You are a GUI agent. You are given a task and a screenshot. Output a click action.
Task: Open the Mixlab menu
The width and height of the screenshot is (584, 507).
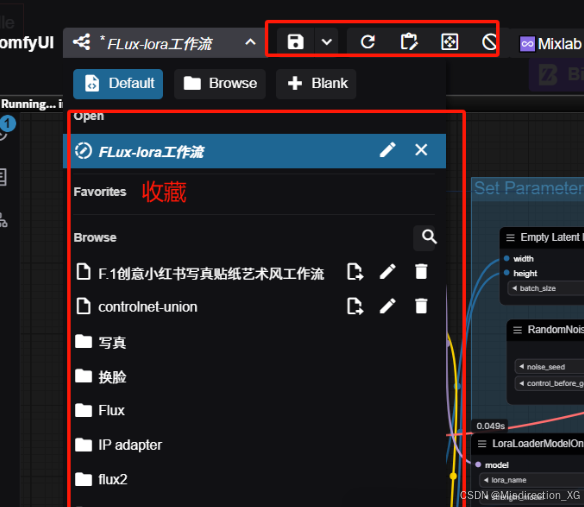(x=550, y=44)
